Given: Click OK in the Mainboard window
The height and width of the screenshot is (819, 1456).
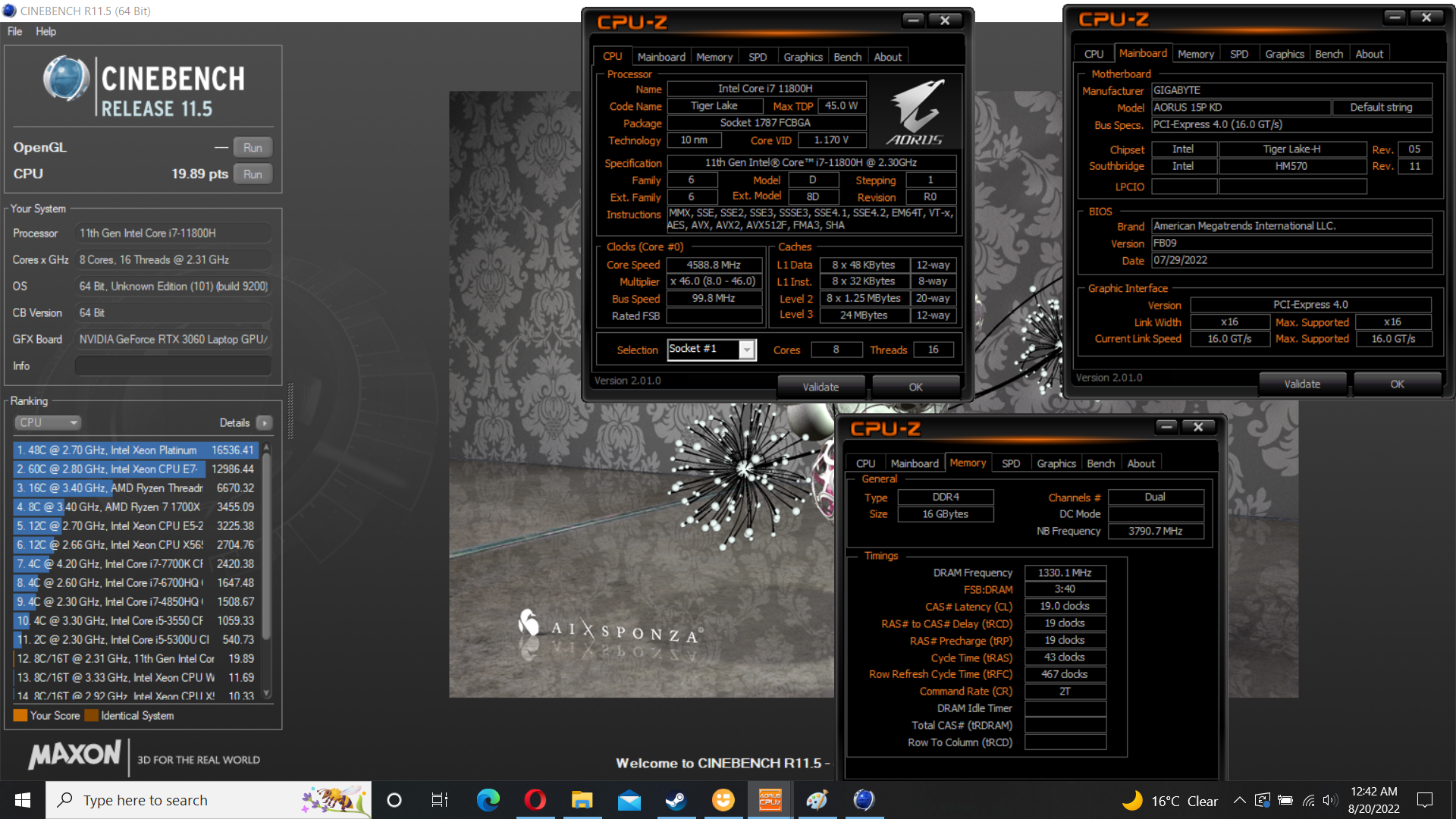Looking at the screenshot, I should 1397,384.
